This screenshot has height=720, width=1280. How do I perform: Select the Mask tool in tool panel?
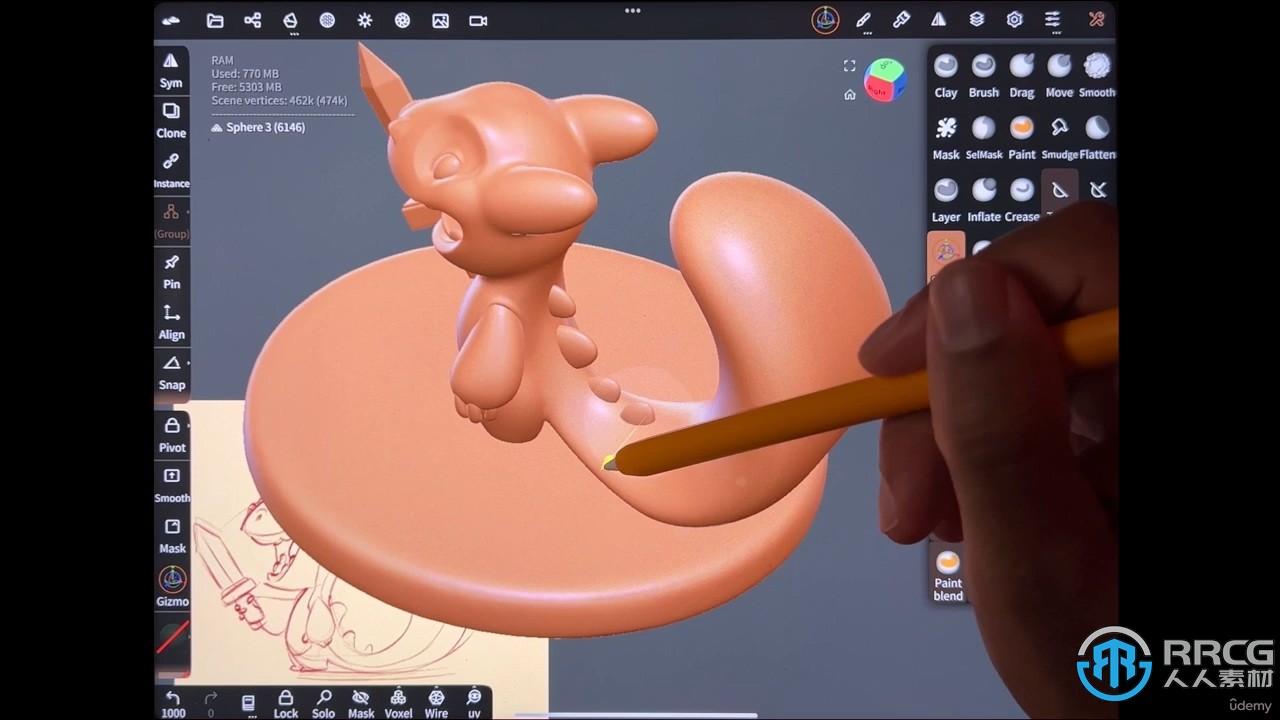pyautogui.click(x=946, y=138)
